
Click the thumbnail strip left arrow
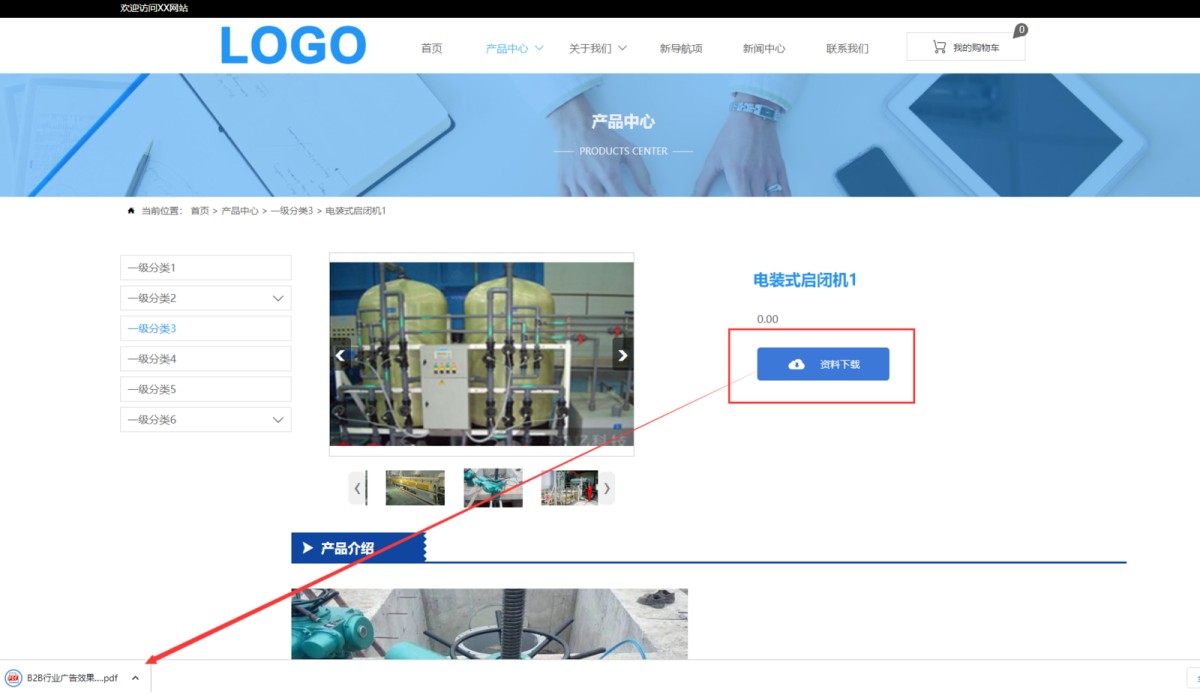tap(356, 488)
